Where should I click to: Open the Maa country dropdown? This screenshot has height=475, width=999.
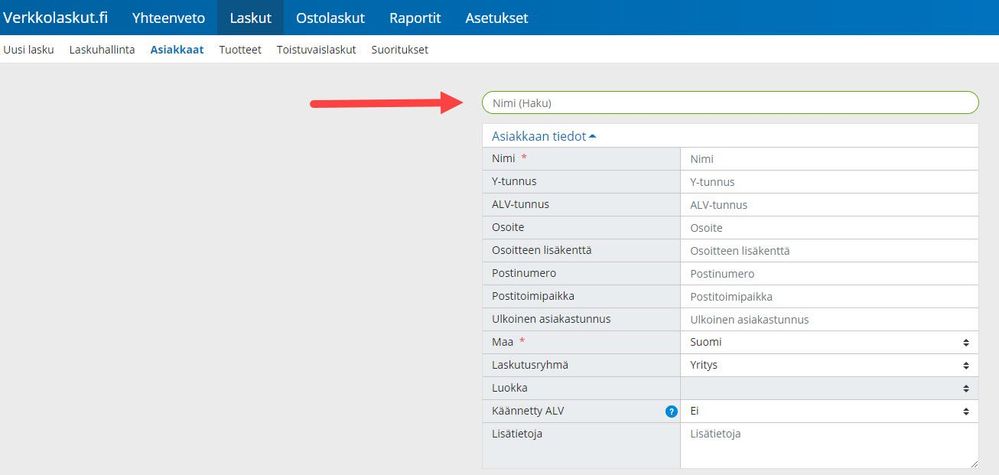[828, 342]
